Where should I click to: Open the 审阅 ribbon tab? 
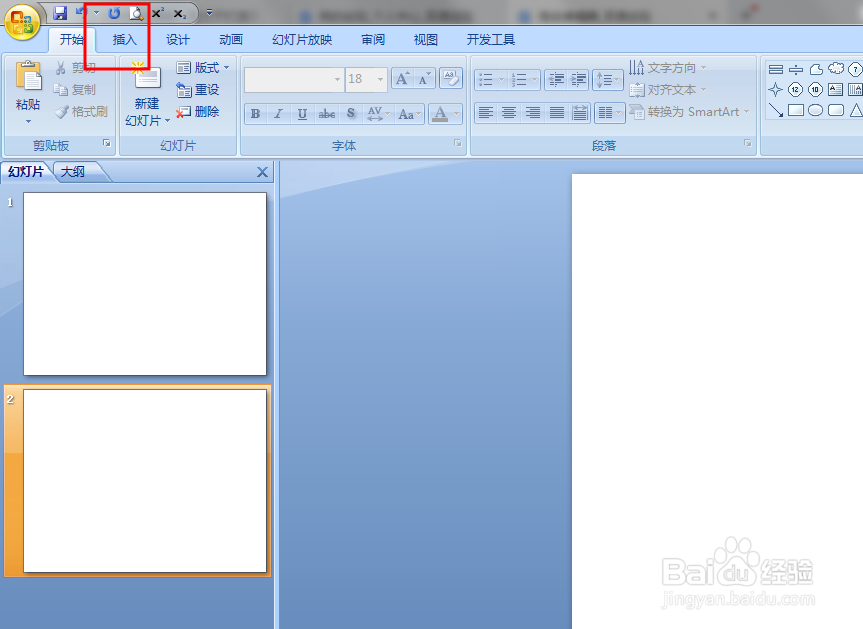373,40
